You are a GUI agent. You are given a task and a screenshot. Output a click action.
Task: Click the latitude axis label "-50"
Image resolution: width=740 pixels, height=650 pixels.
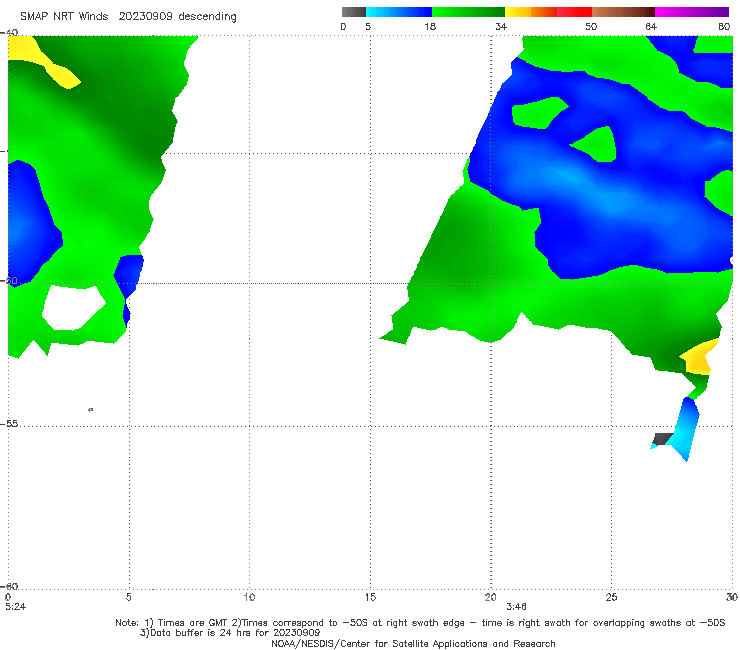(9, 281)
